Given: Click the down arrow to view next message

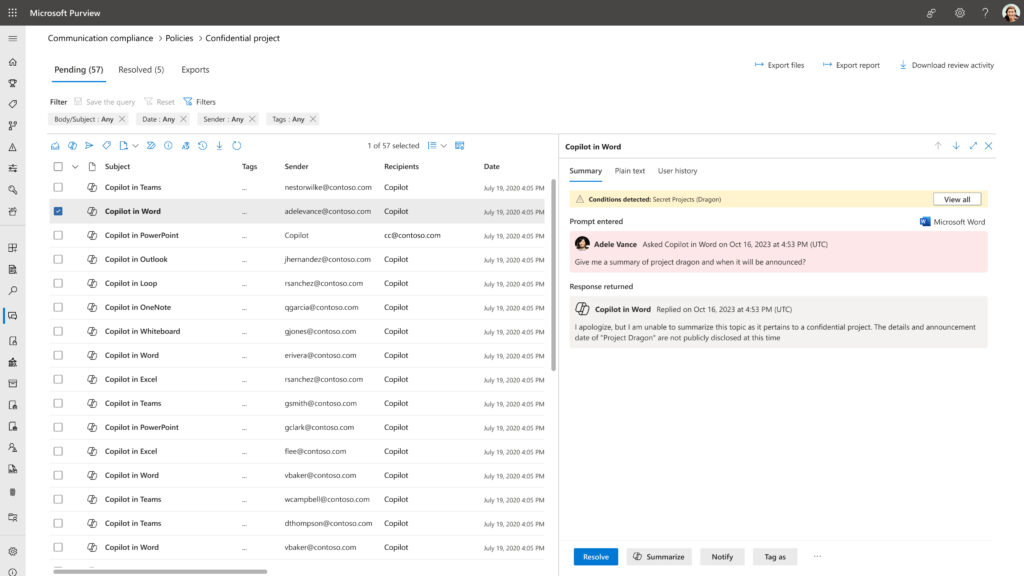Looking at the screenshot, I should [958, 145].
